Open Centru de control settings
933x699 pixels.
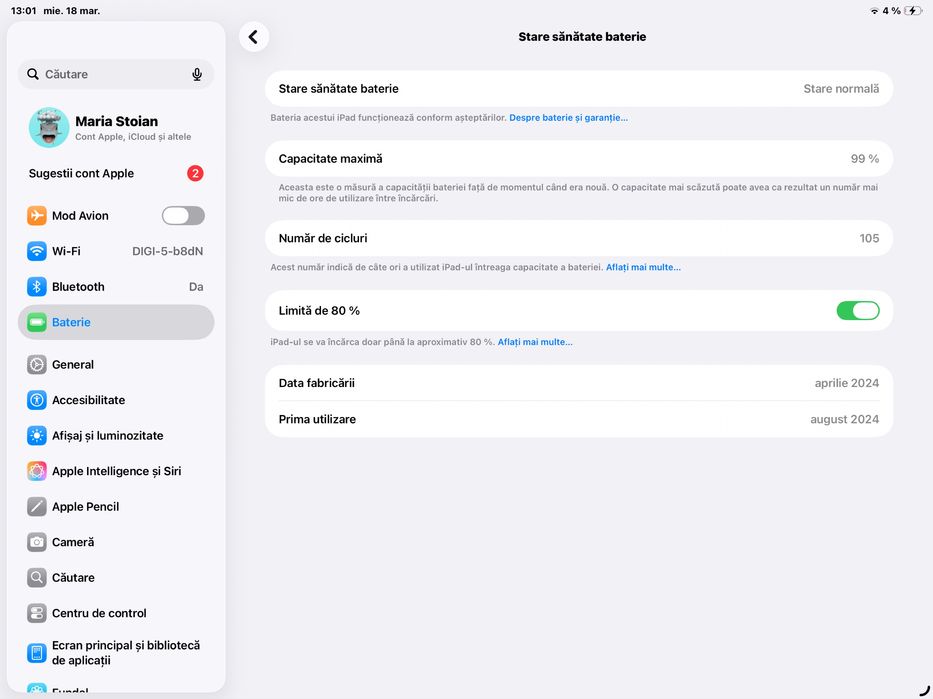[x=116, y=613]
